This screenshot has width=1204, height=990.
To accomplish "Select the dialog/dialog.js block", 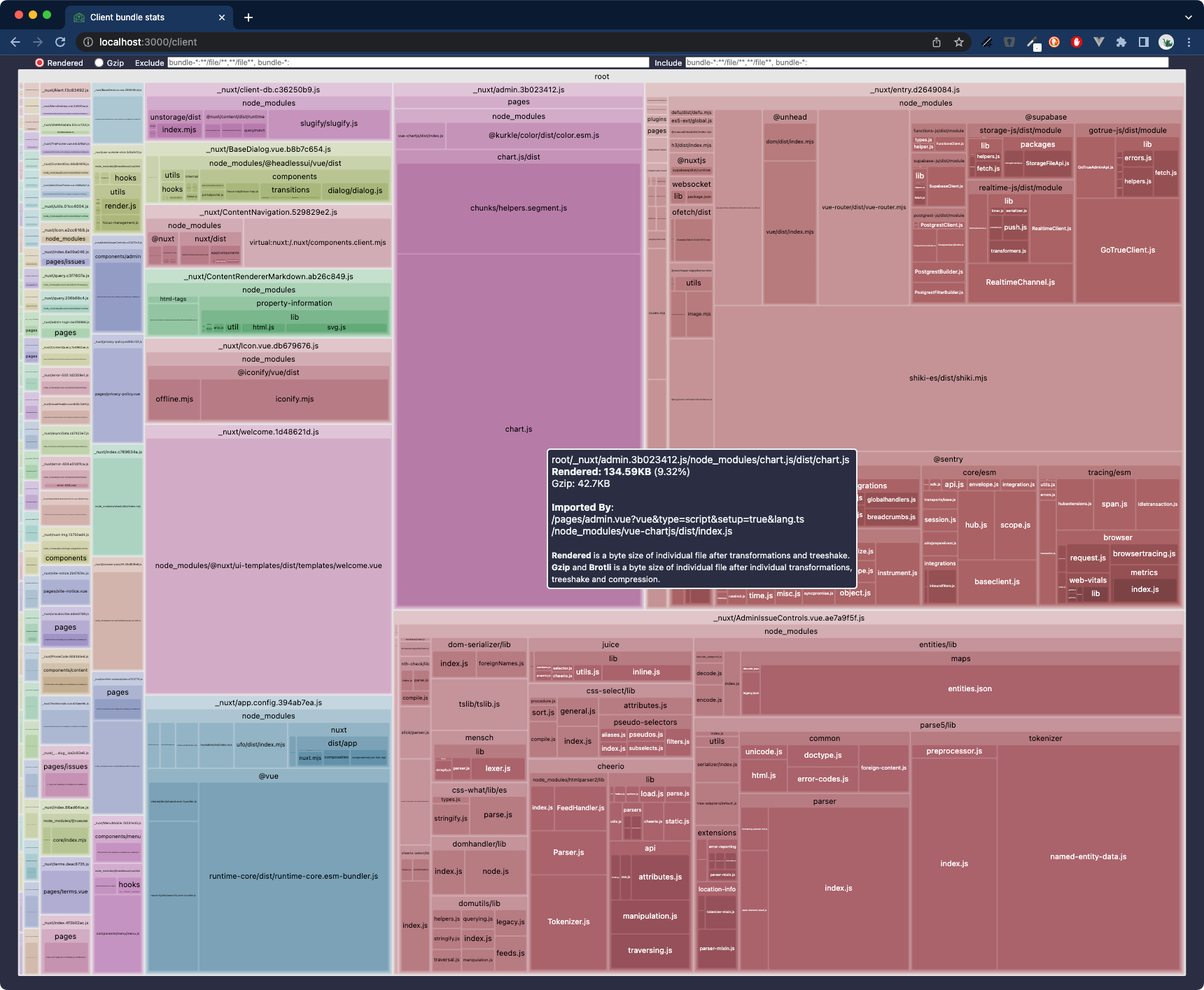I will [355, 190].
